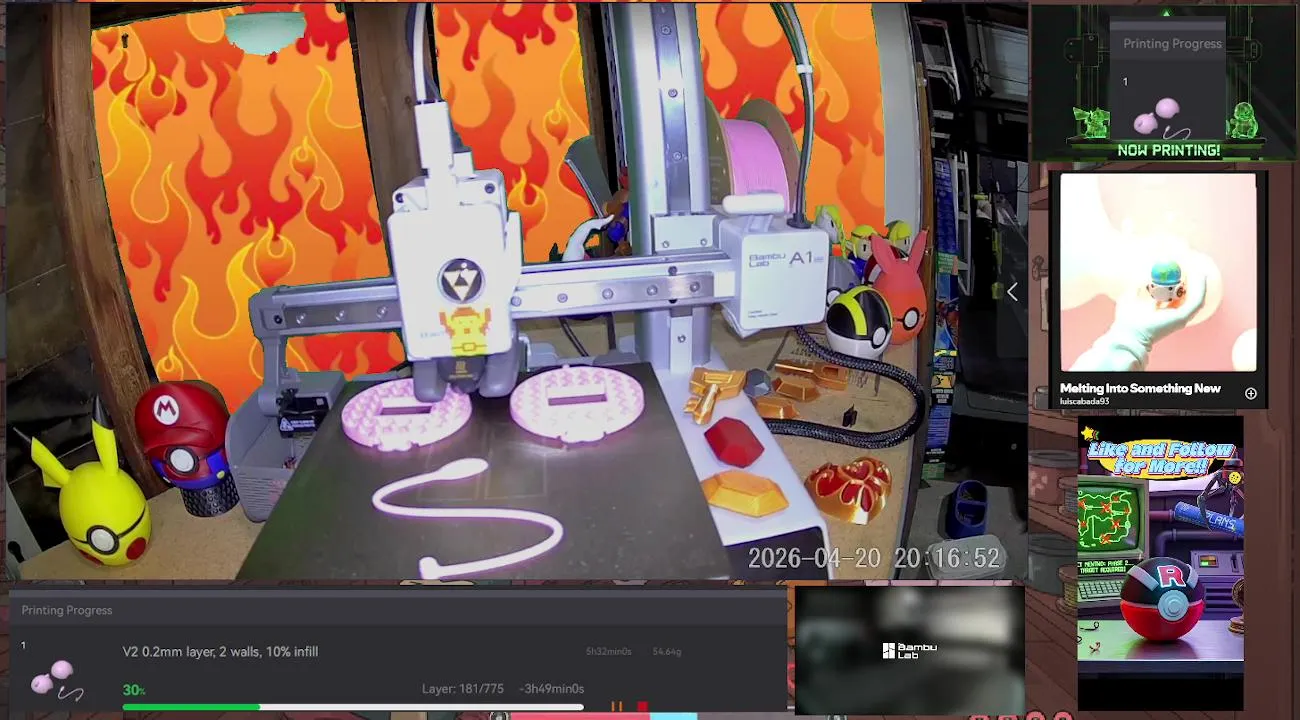Click the pink model preview in the Now Printing widget
The width and height of the screenshot is (1300, 720).
1160,117
